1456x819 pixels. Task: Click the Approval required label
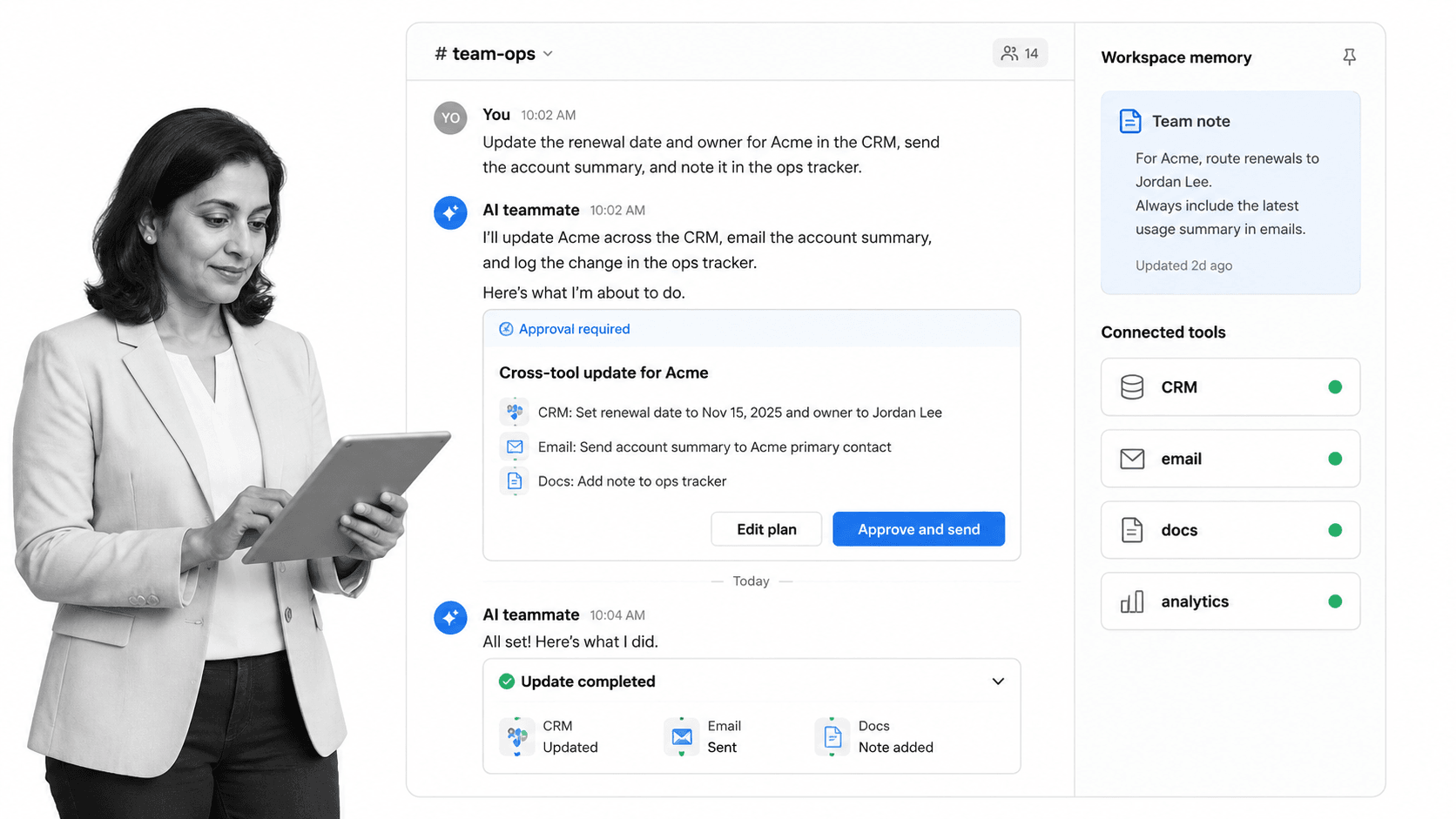pos(575,329)
